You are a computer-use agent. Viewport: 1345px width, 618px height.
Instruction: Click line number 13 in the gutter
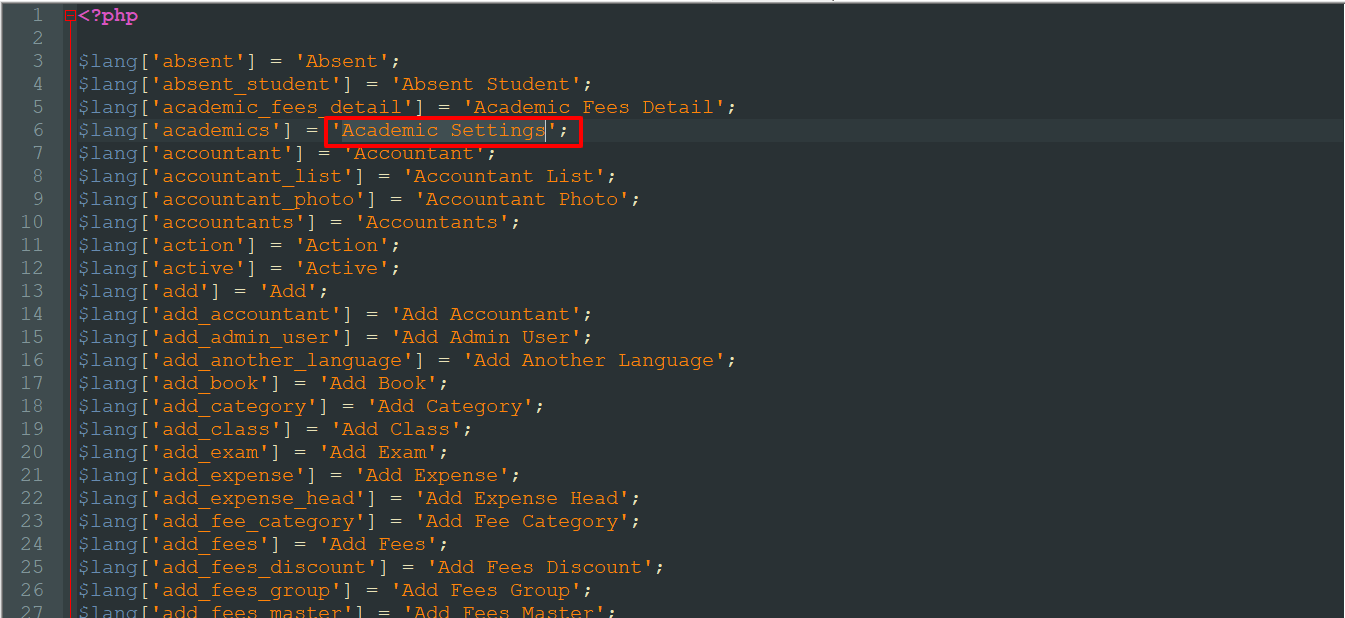click(x=32, y=291)
